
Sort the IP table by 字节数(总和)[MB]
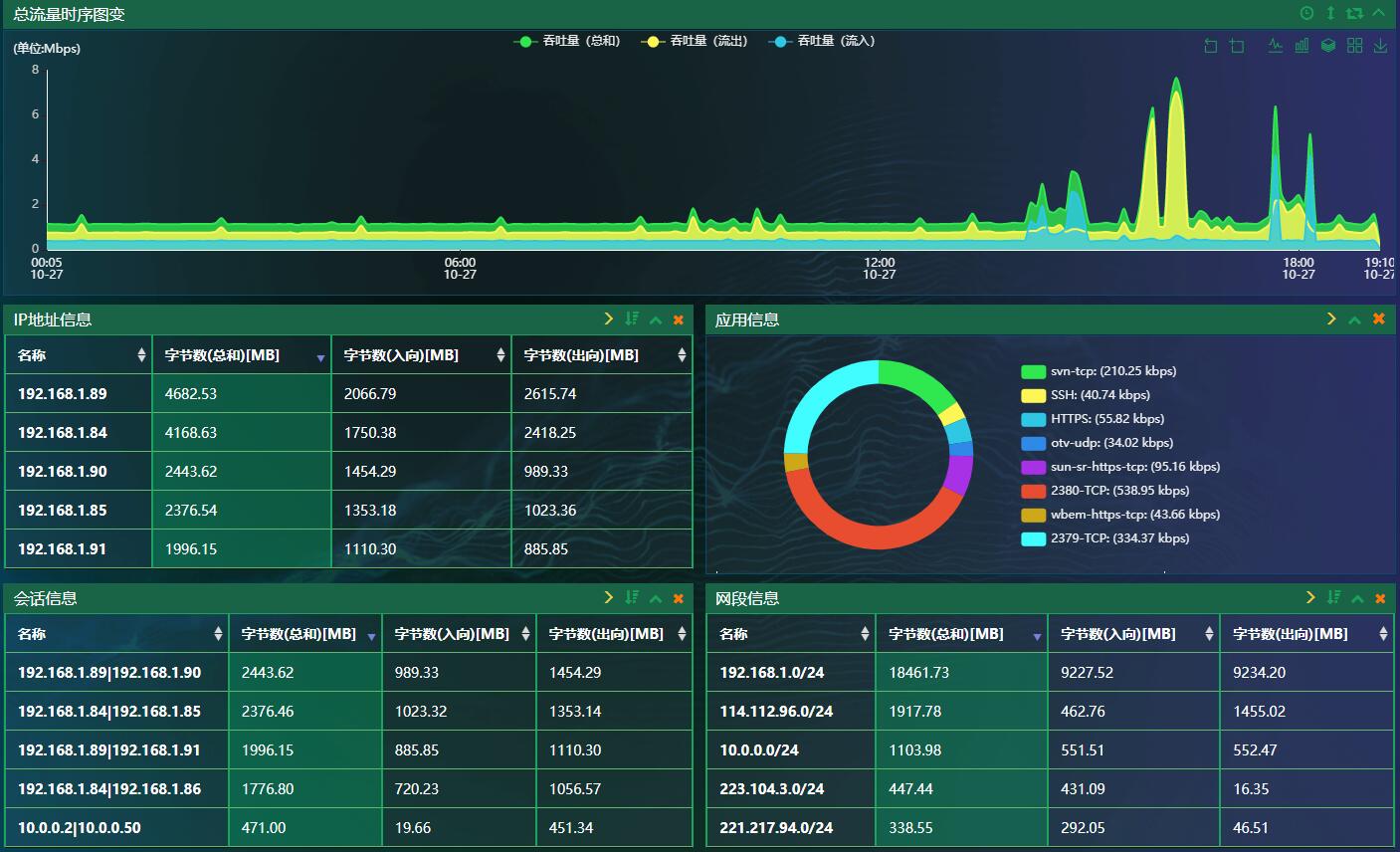[242, 355]
